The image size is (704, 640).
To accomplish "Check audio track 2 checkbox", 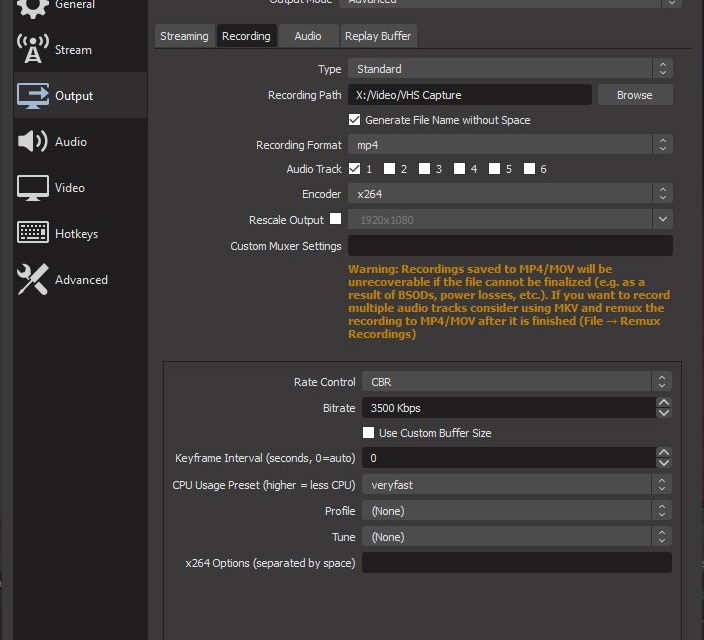I will pyautogui.click(x=390, y=169).
